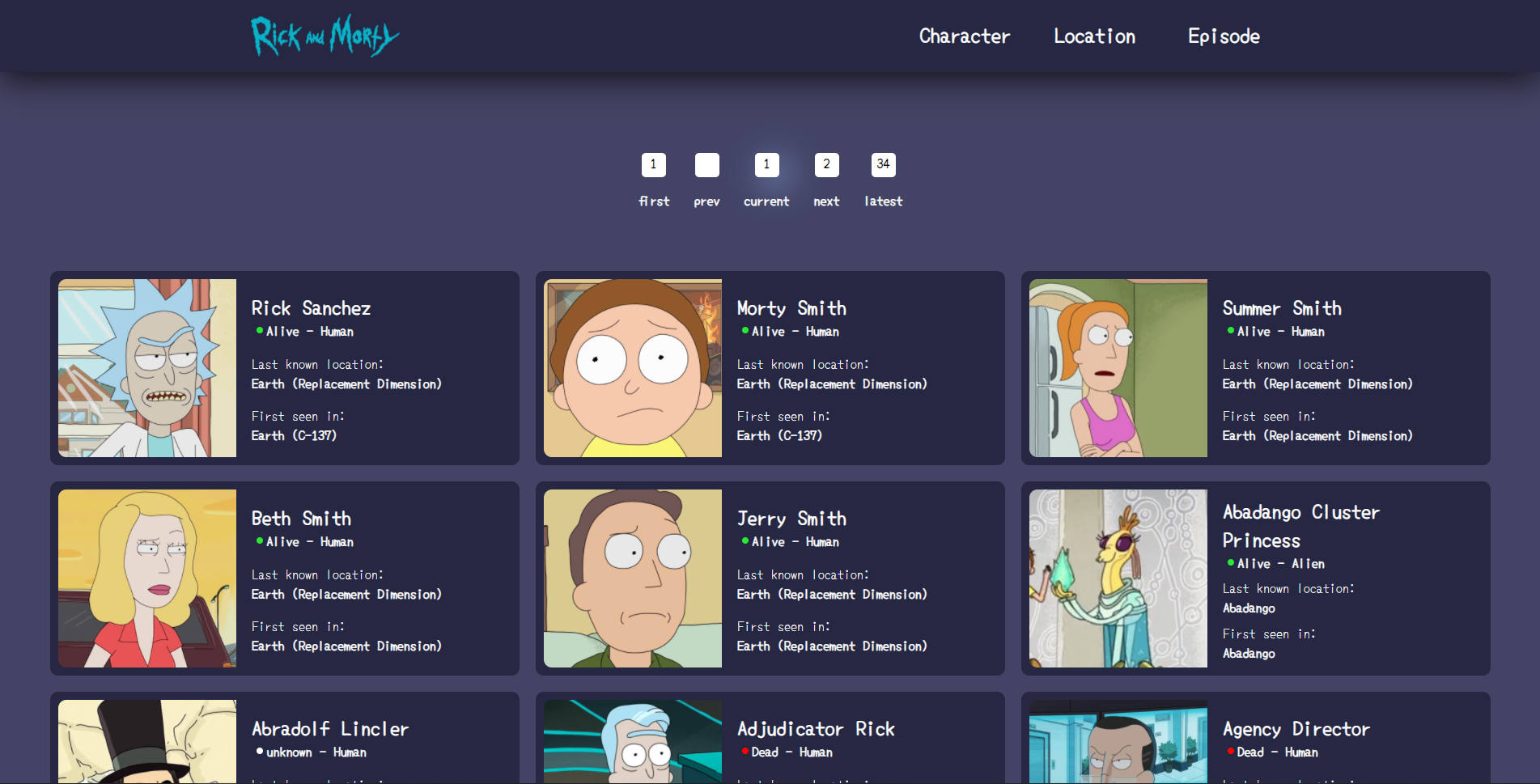The image size is (1540, 784).
Task: Click 'Earth (C-137)' under Morty Smith
Action: pos(779,435)
